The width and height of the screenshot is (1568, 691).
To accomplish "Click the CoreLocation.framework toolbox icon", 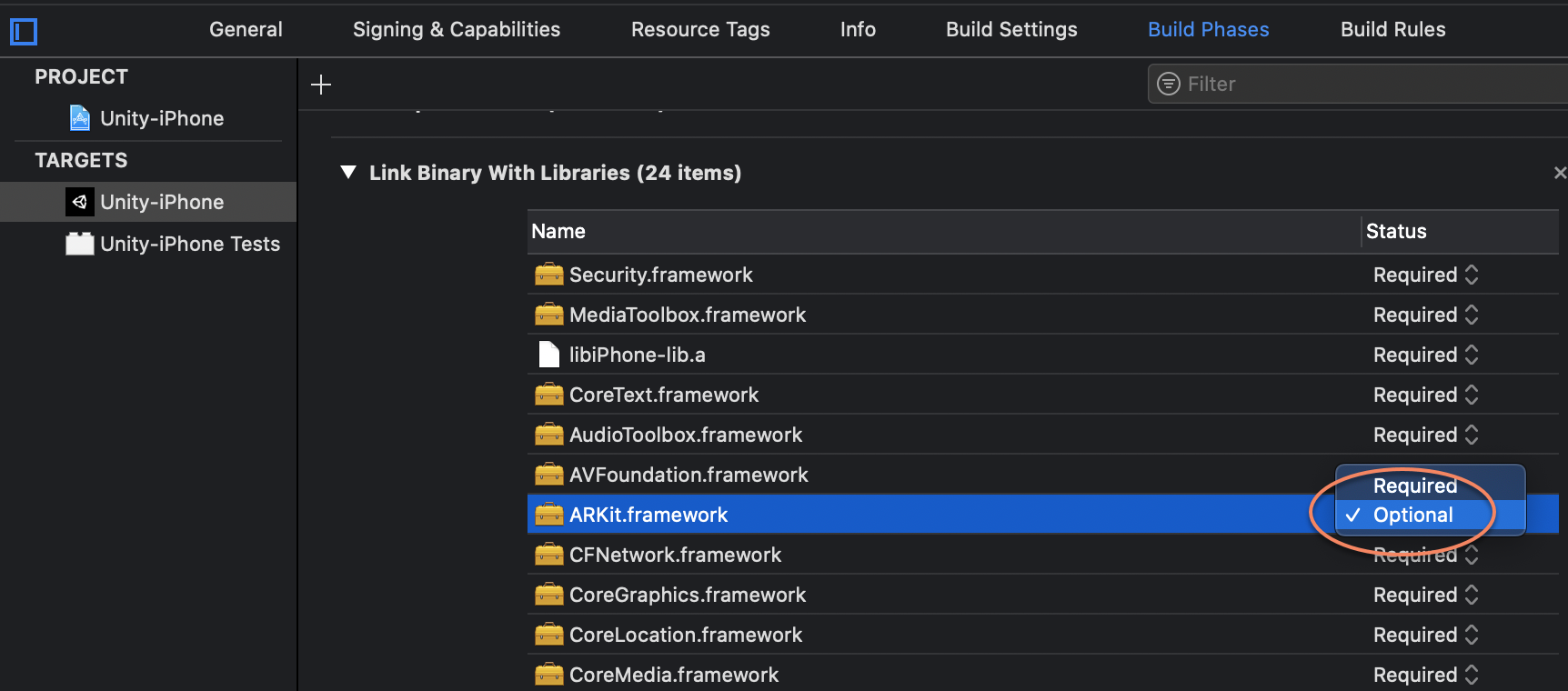I will [x=548, y=635].
